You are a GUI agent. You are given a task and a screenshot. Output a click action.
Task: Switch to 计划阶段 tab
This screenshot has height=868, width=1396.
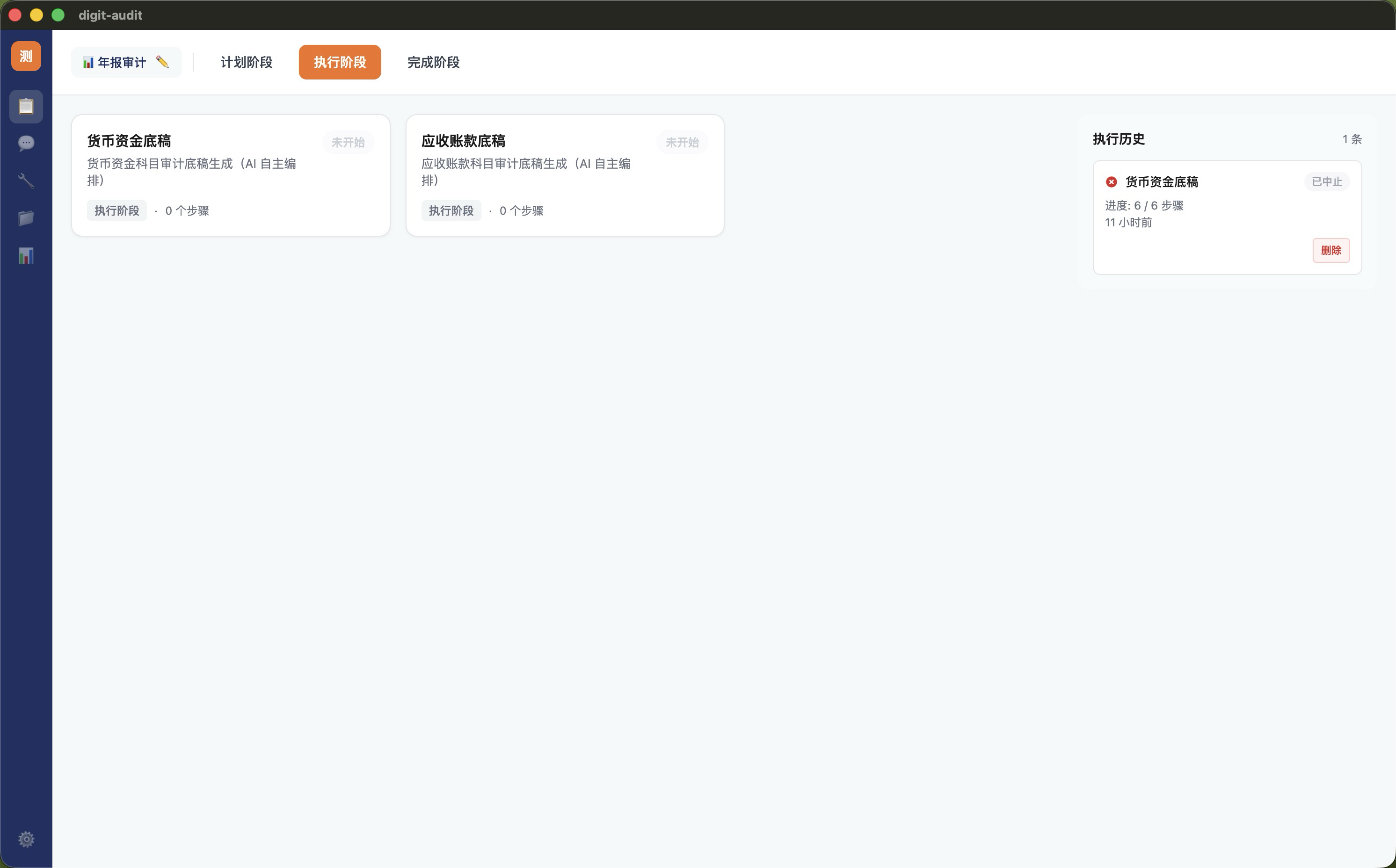pyautogui.click(x=247, y=62)
